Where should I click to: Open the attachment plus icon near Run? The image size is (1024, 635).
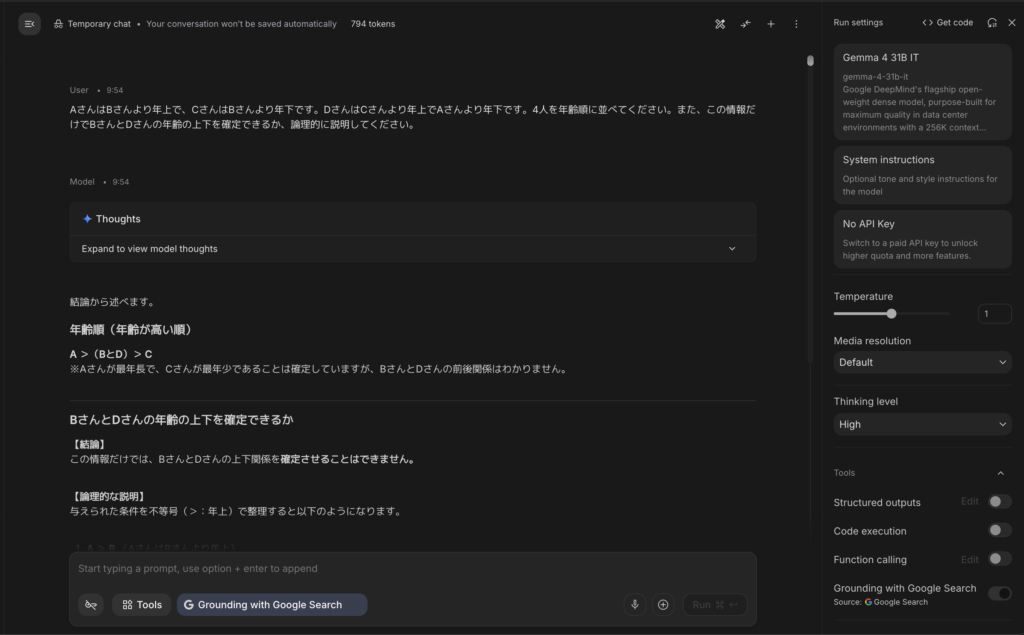click(x=663, y=604)
